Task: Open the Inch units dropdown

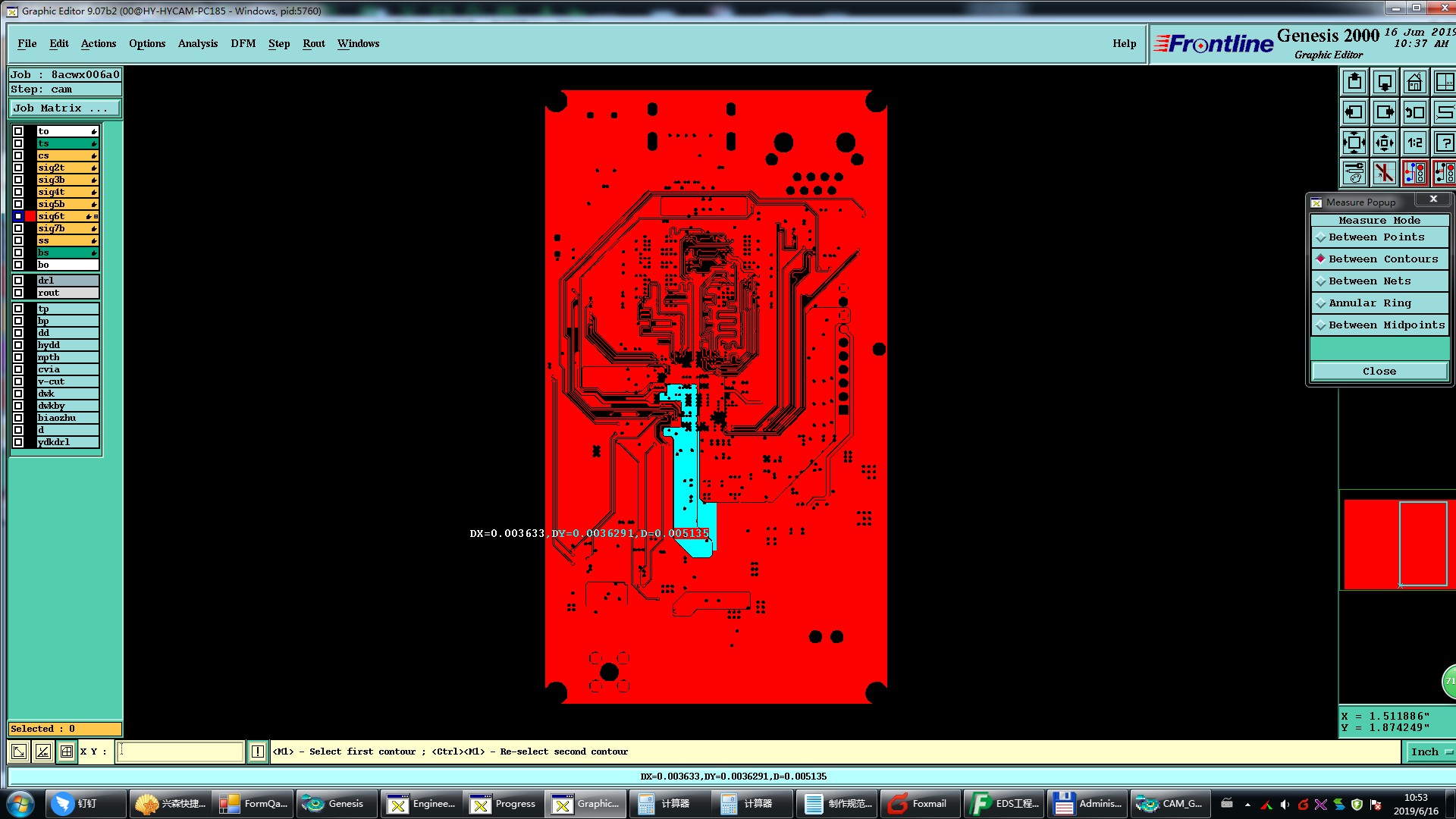Action: tap(1430, 752)
